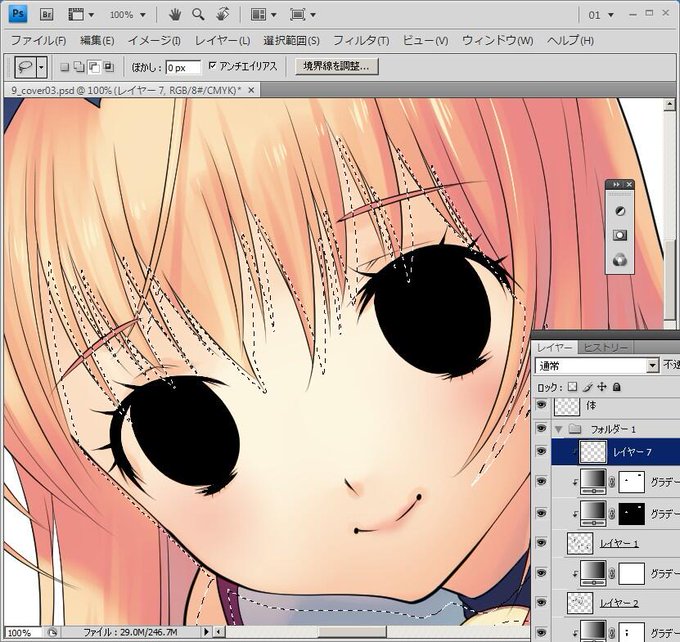The width and height of the screenshot is (680, 642).
Task: Open the Screen Mode dropdown arrow
Action: tap(313, 15)
